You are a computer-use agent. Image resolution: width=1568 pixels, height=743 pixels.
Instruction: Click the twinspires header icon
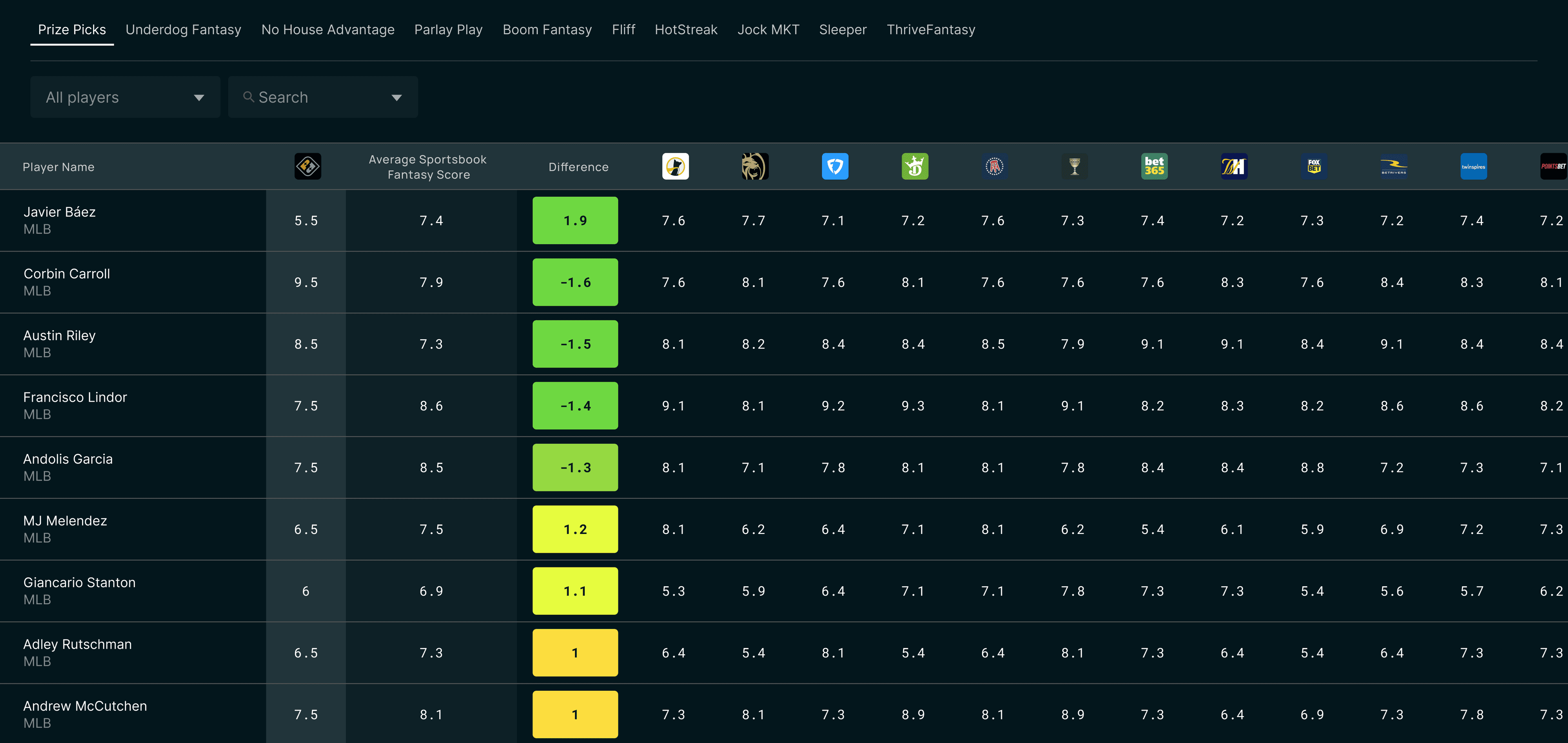point(1474,166)
